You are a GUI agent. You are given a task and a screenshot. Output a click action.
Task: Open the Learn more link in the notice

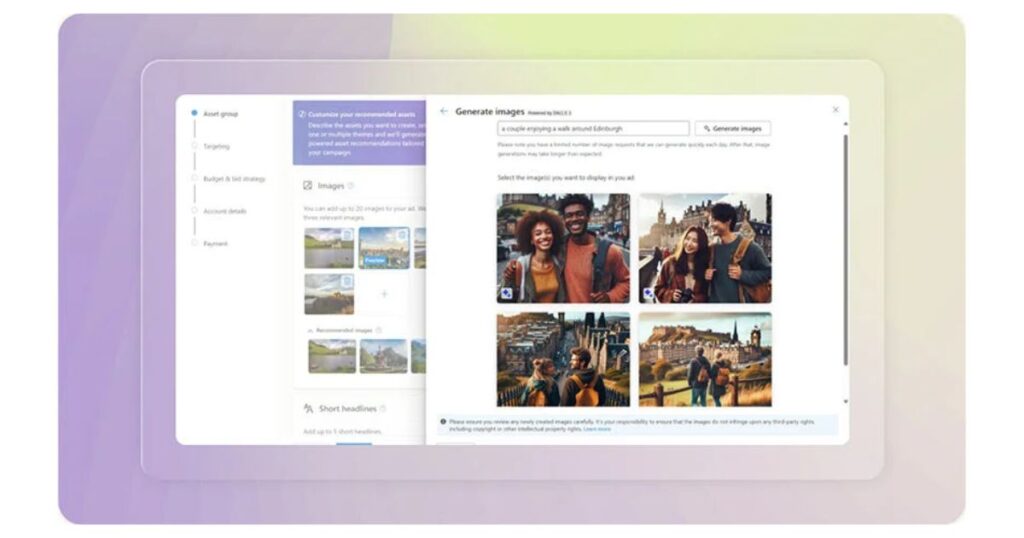[x=597, y=429]
